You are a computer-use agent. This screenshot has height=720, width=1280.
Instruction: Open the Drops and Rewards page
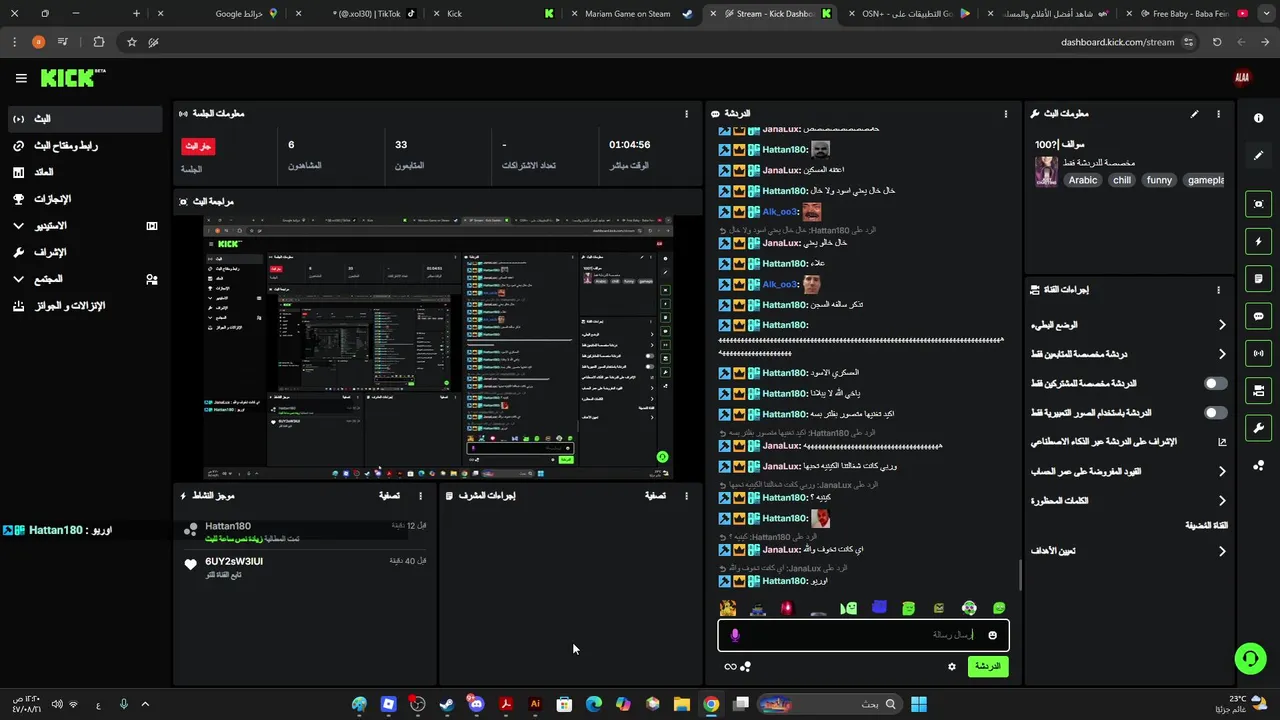pos(85,306)
